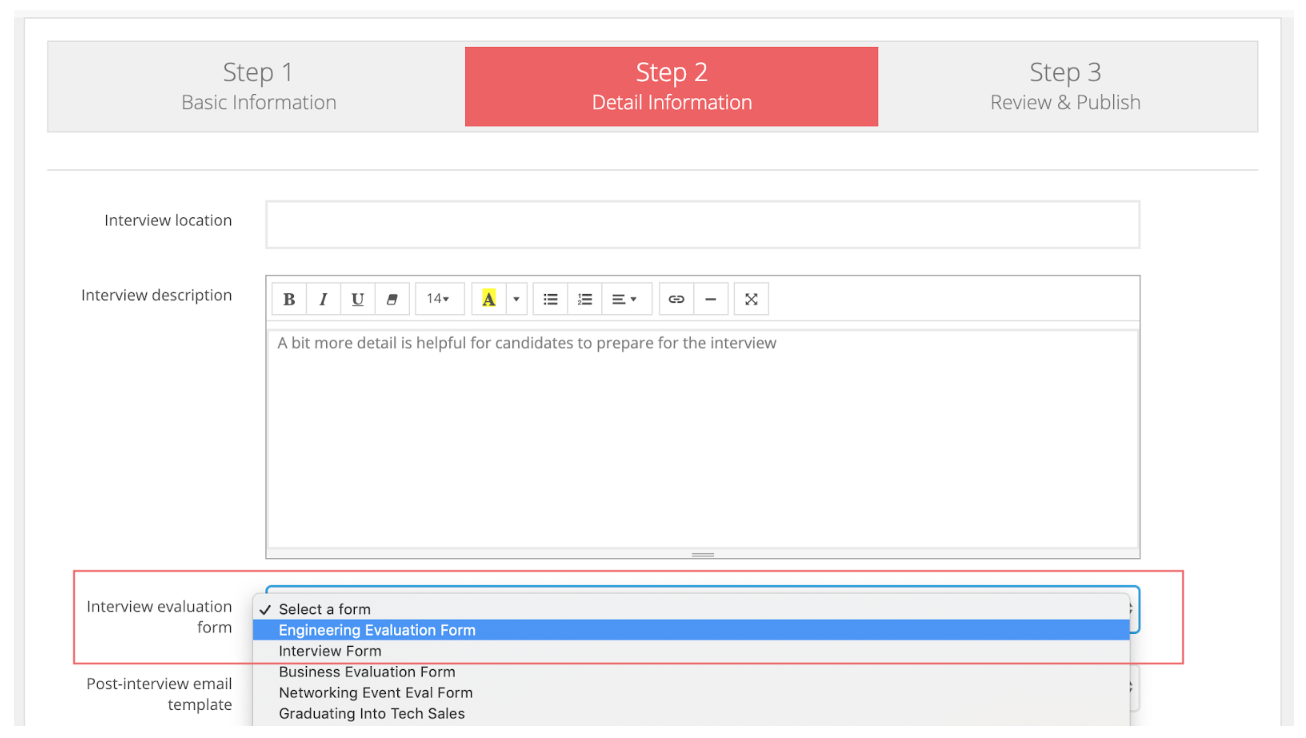Go to Step 3 Review & Publish
The width and height of the screenshot is (1306, 738).
pyautogui.click(x=1065, y=86)
